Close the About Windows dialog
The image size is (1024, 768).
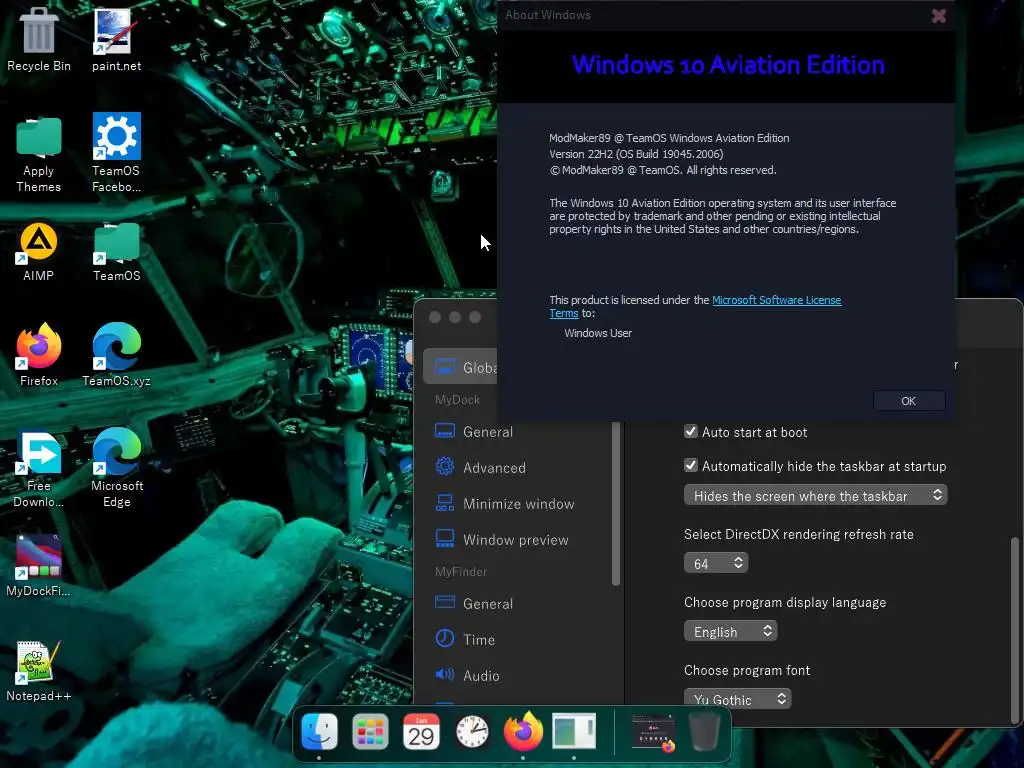[x=938, y=15]
